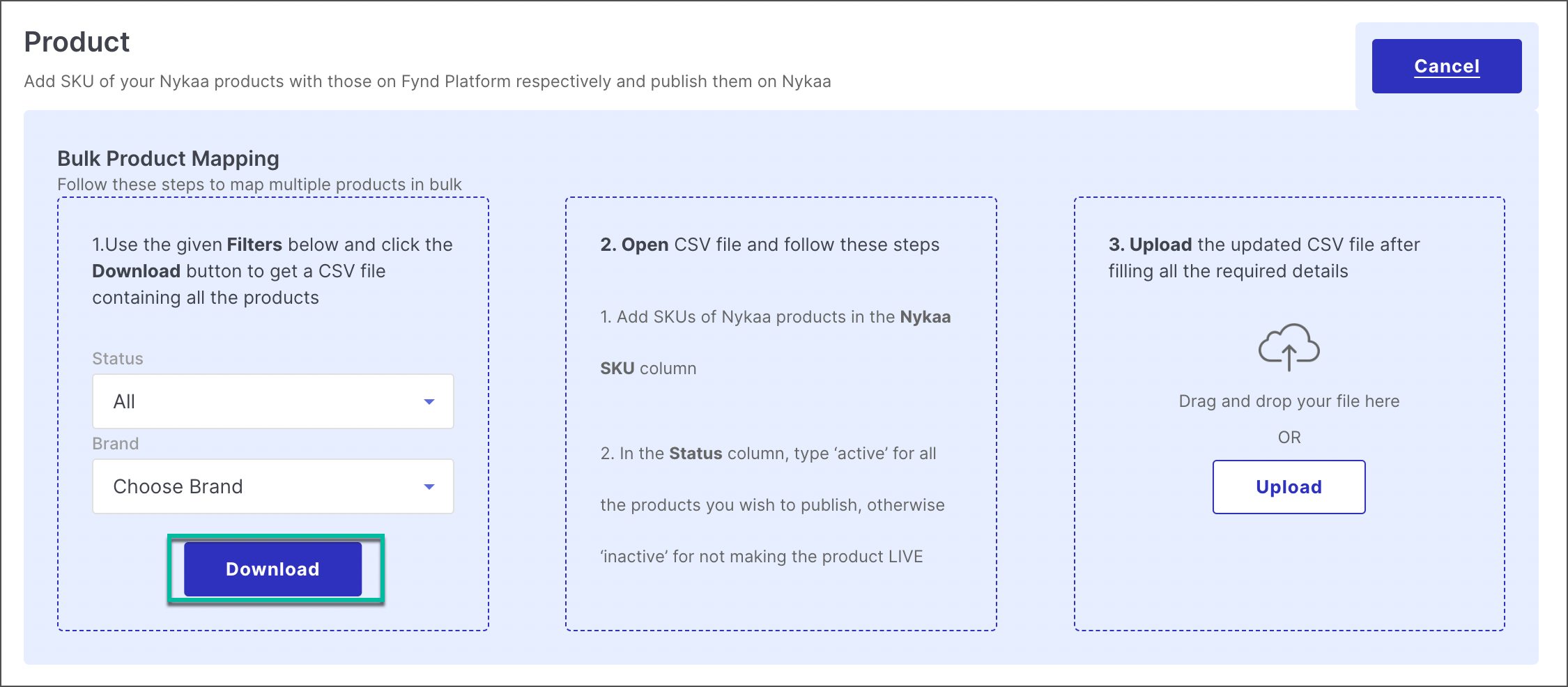Open the Choose Brand dropdown
The image size is (1568, 687).
click(272, 486)
